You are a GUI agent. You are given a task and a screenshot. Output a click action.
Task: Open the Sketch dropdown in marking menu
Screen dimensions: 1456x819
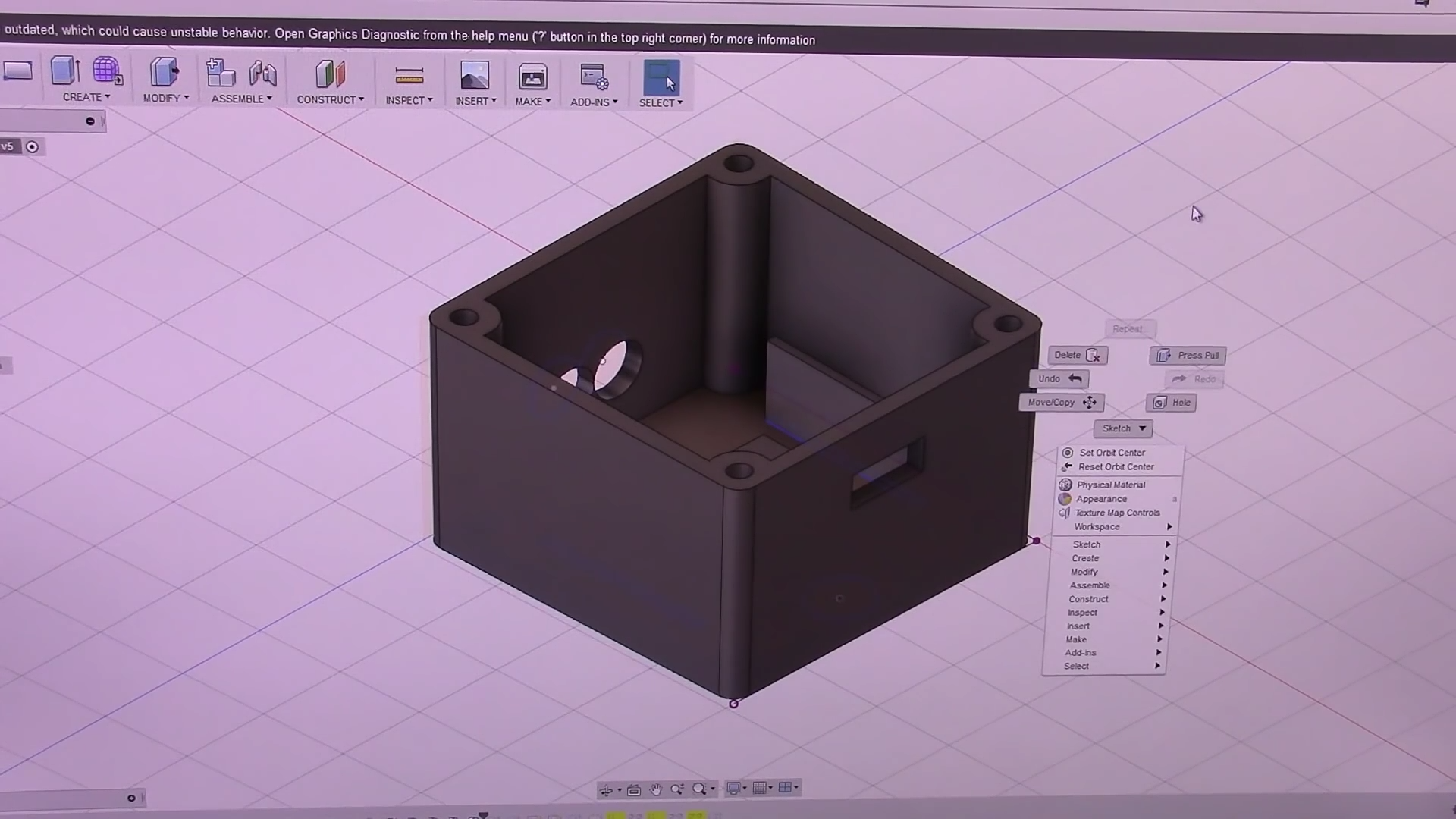pos(1122,428)
